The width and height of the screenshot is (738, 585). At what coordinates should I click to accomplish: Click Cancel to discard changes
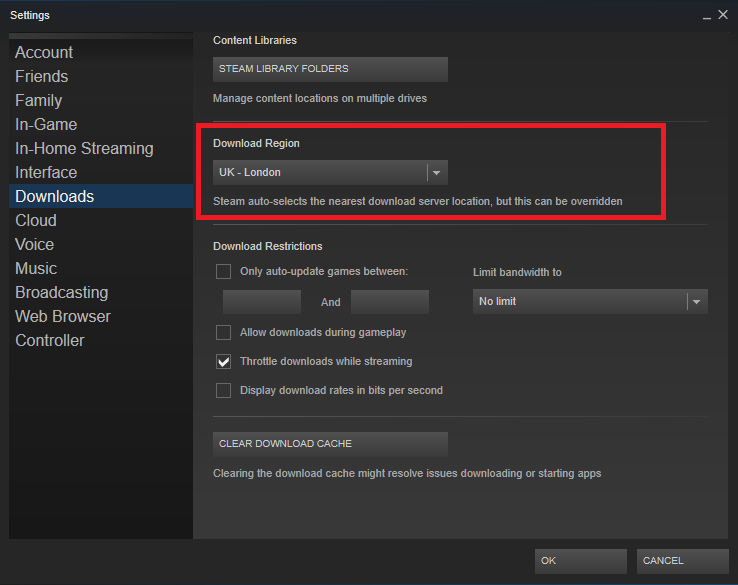click(x=682, y=561)
